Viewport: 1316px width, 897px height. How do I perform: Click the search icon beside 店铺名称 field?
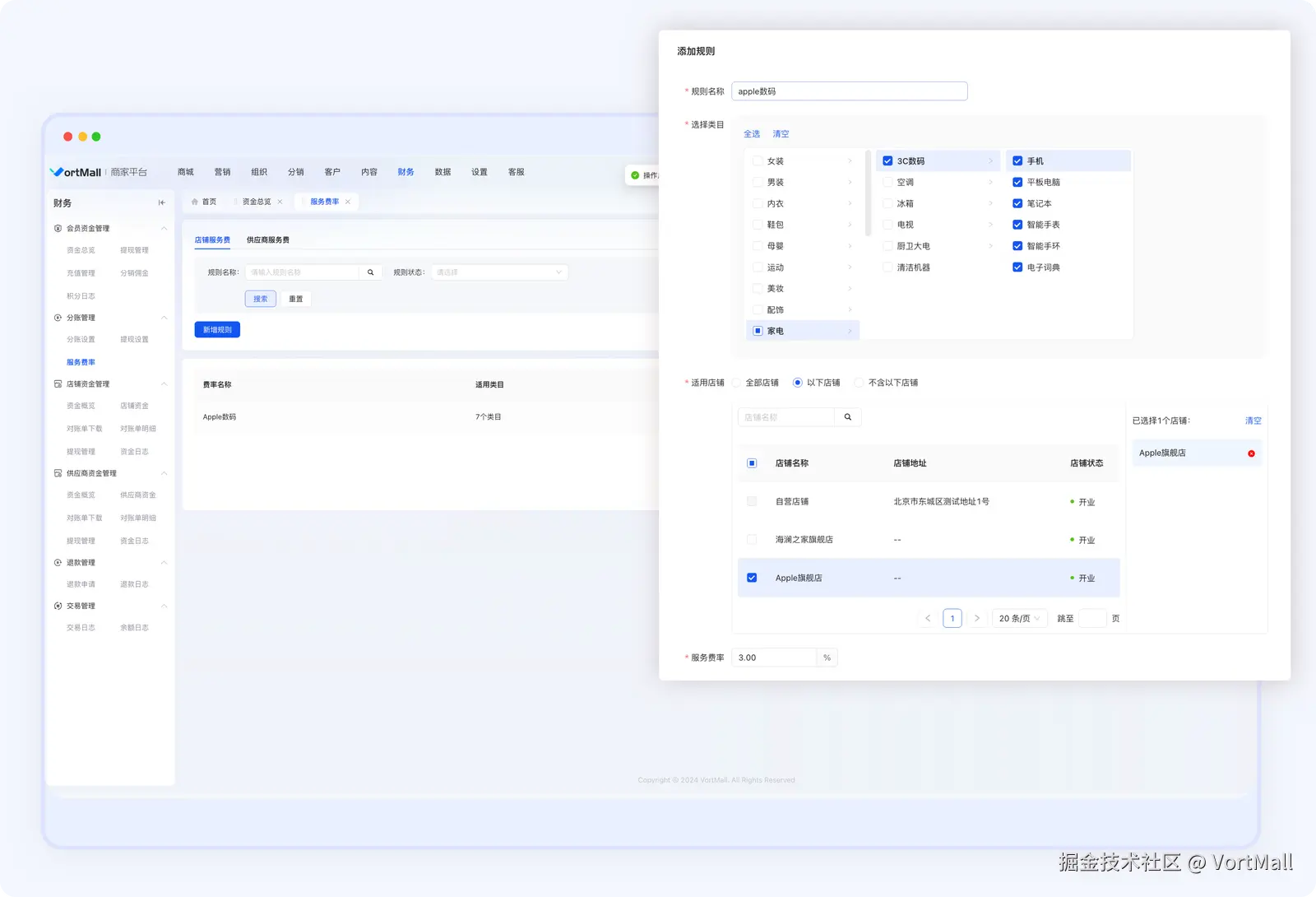point(848,417)
